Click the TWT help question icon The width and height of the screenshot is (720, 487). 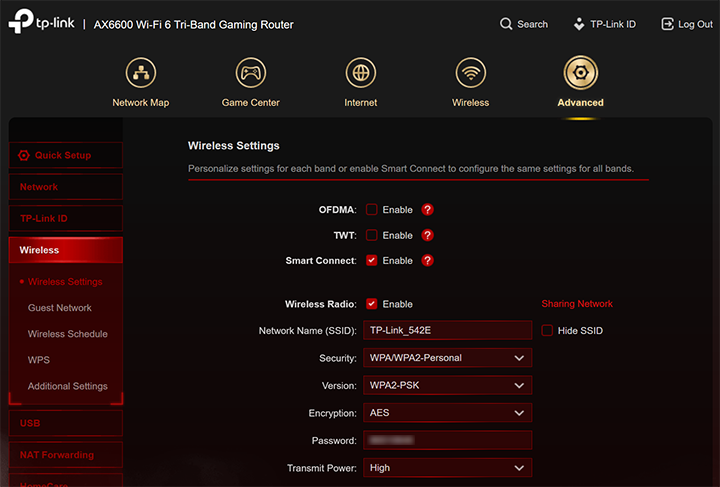tap(428, 235)
